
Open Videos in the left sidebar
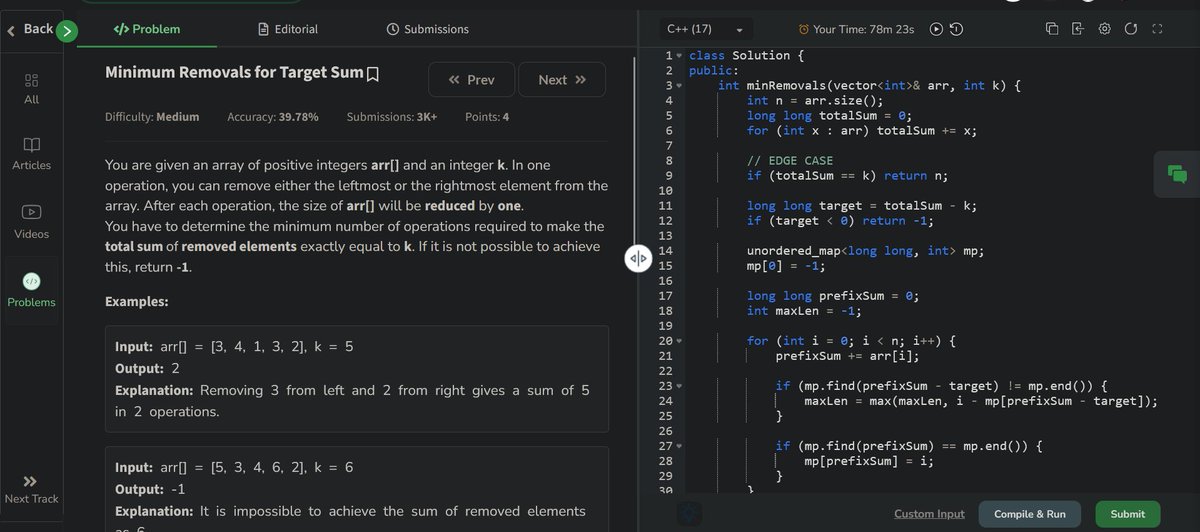tap(31, 222)
